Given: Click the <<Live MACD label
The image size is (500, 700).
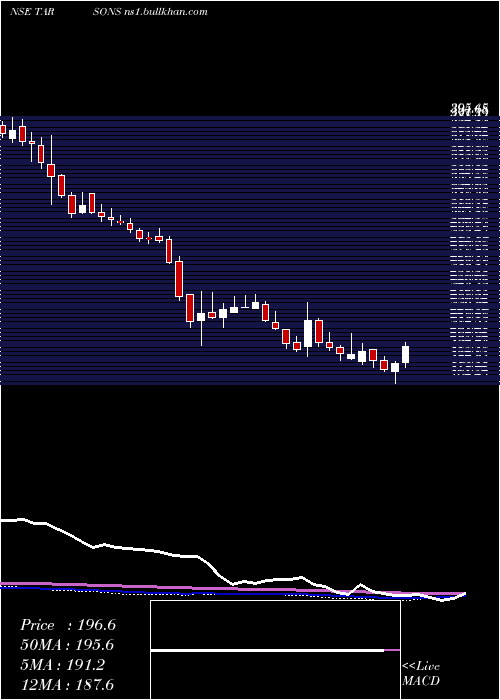Looking at the screenshot, I should [x=421, y=674].
